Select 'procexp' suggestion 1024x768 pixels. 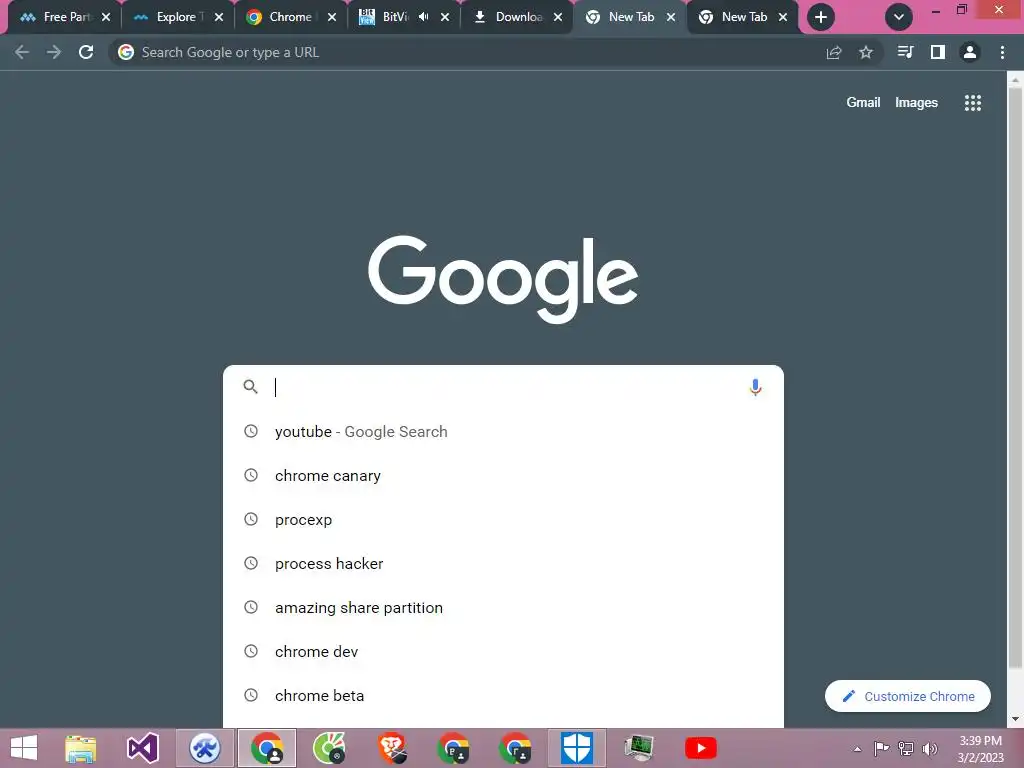[x=503, y=520]
